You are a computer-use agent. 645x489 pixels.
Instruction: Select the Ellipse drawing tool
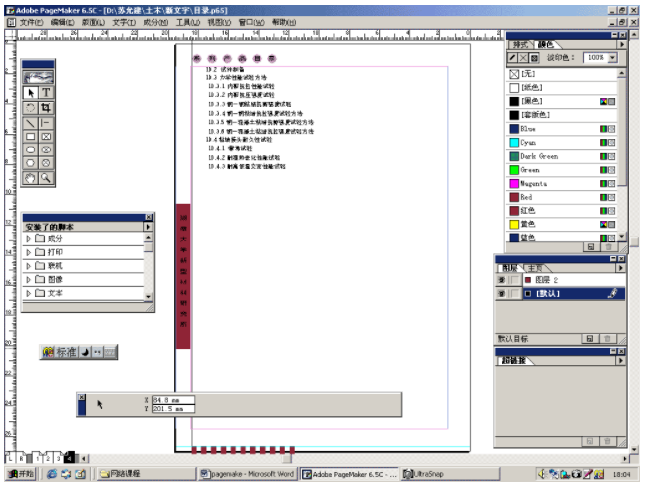[x=31, y=149]
